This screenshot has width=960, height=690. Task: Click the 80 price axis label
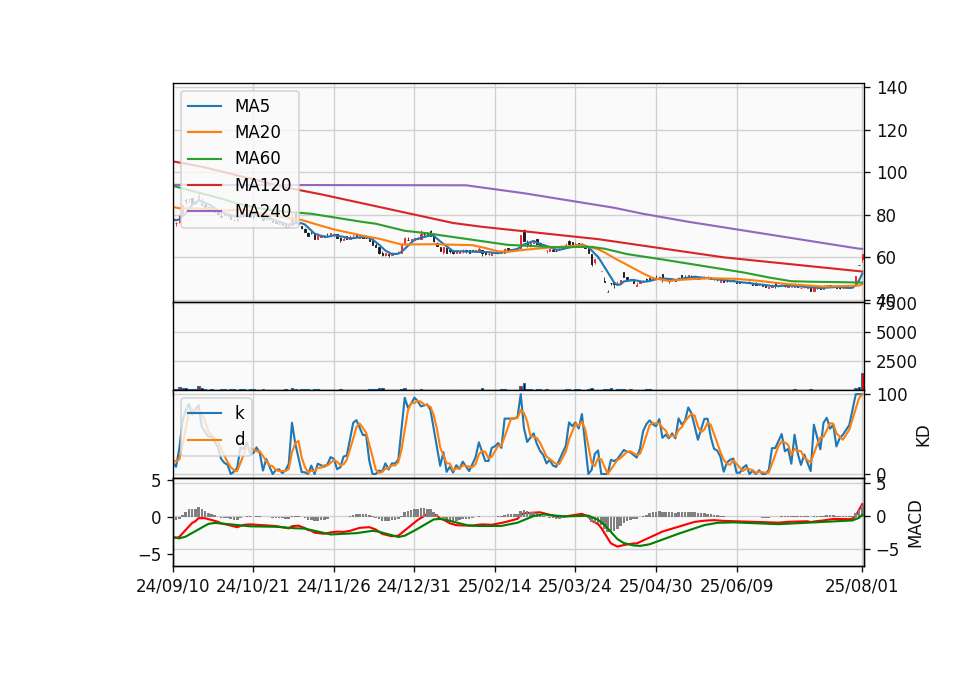click(887, 216)
